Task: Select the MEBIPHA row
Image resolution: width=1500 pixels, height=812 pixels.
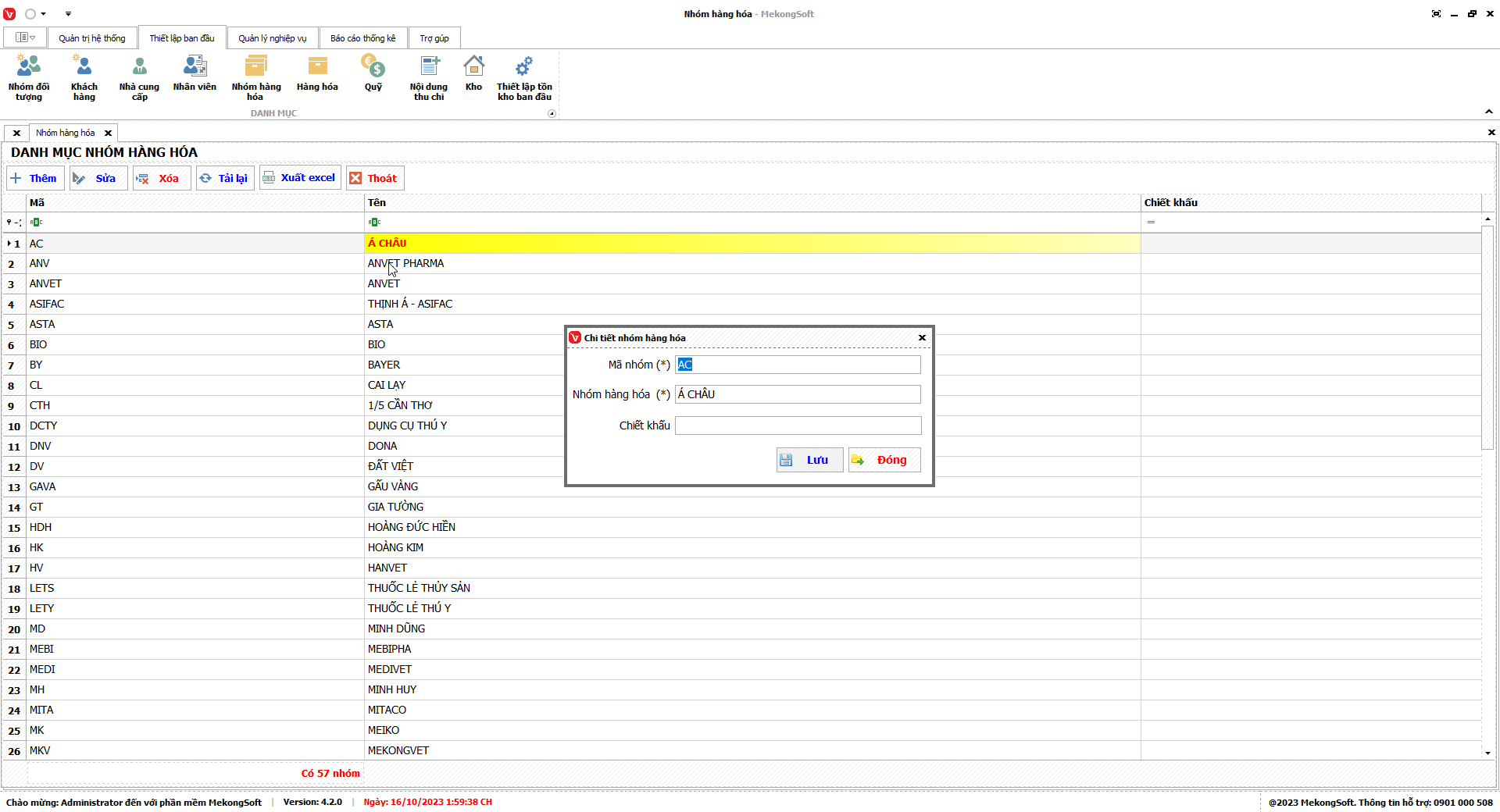Action: pyautogui.click(x=741, y=650)
